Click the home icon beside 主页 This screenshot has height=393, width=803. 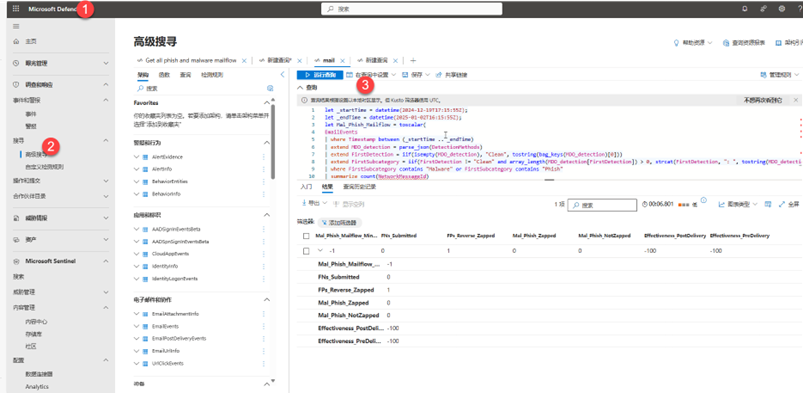pyautogui.click(x=16, y=41)
